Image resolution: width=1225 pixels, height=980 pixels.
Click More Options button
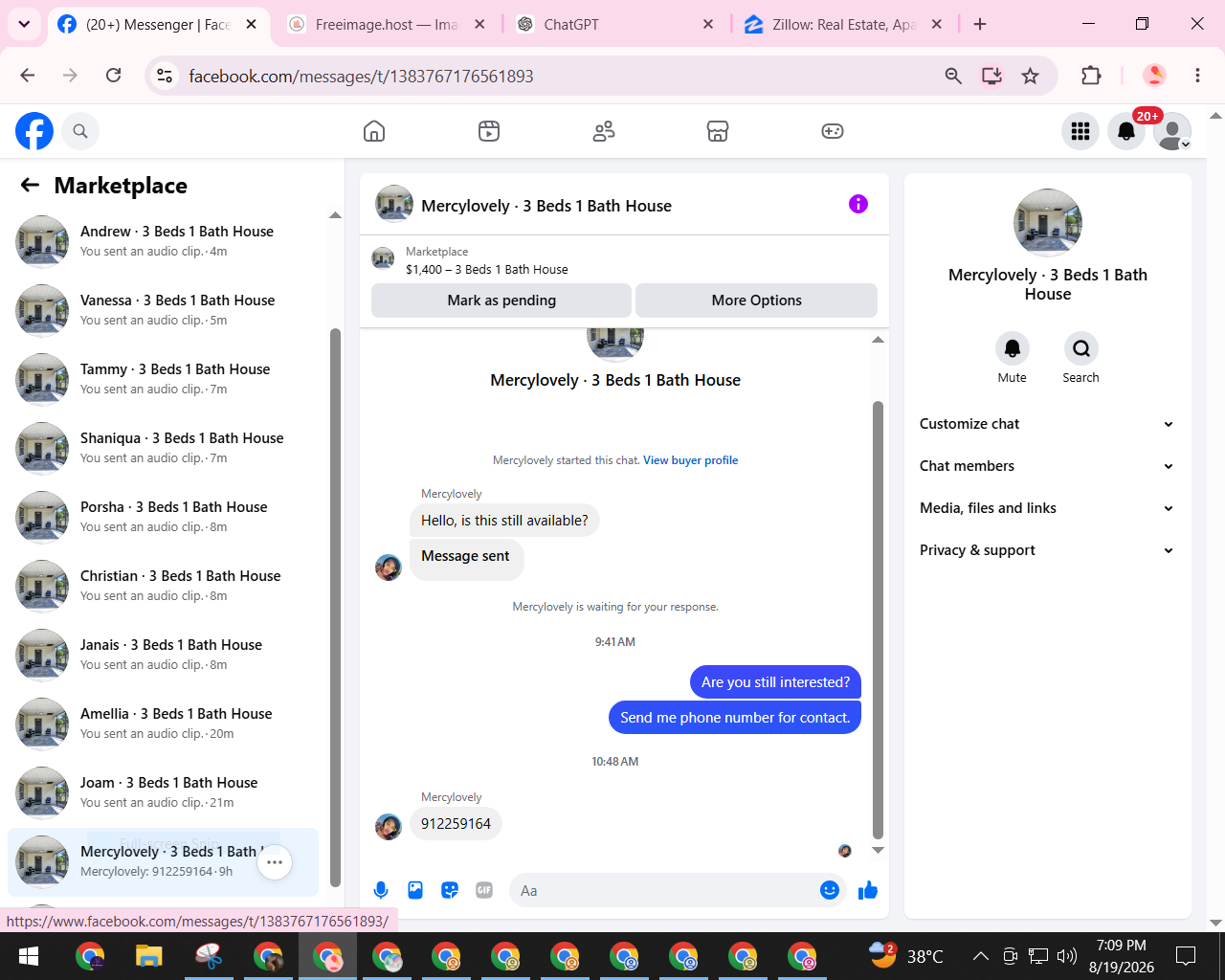coord(757,301)
